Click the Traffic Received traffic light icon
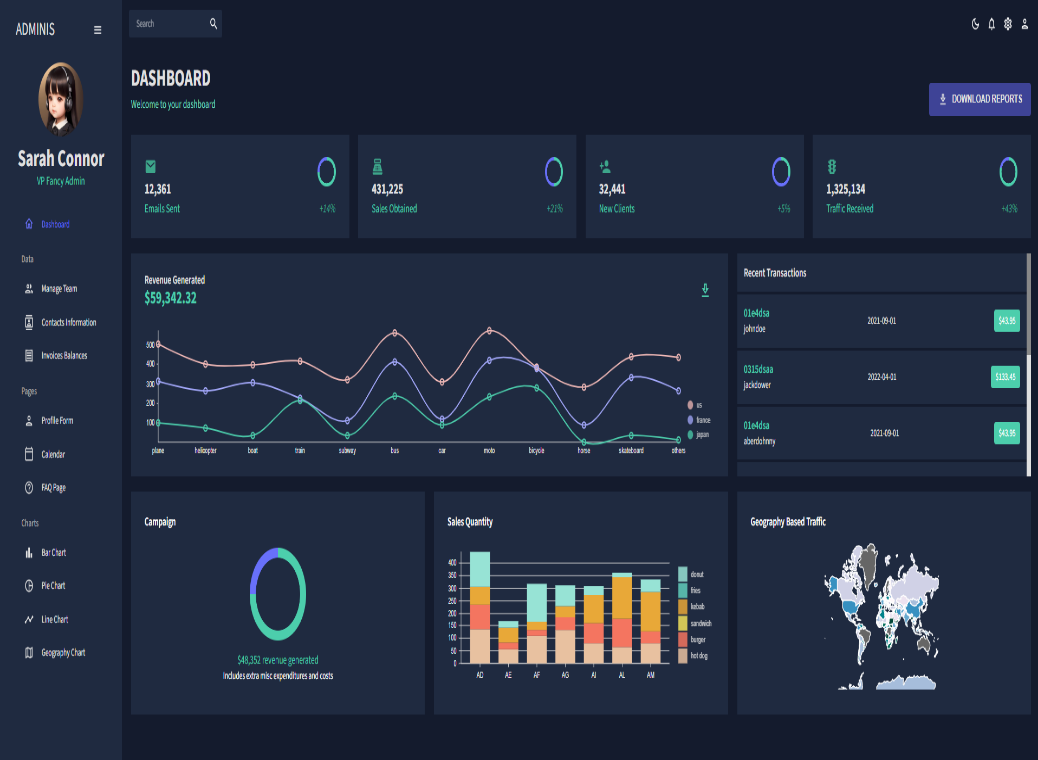 click(x=832, y=166)
